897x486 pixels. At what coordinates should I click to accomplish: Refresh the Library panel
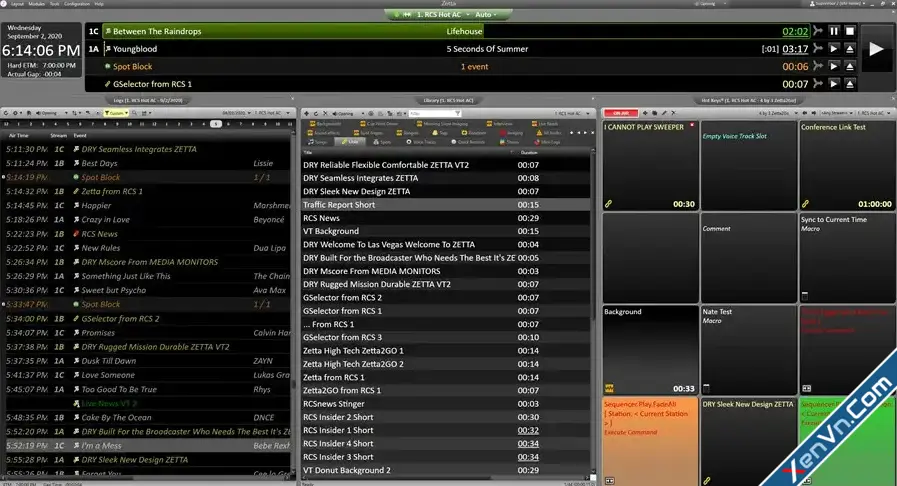click(x=316, y=114)
